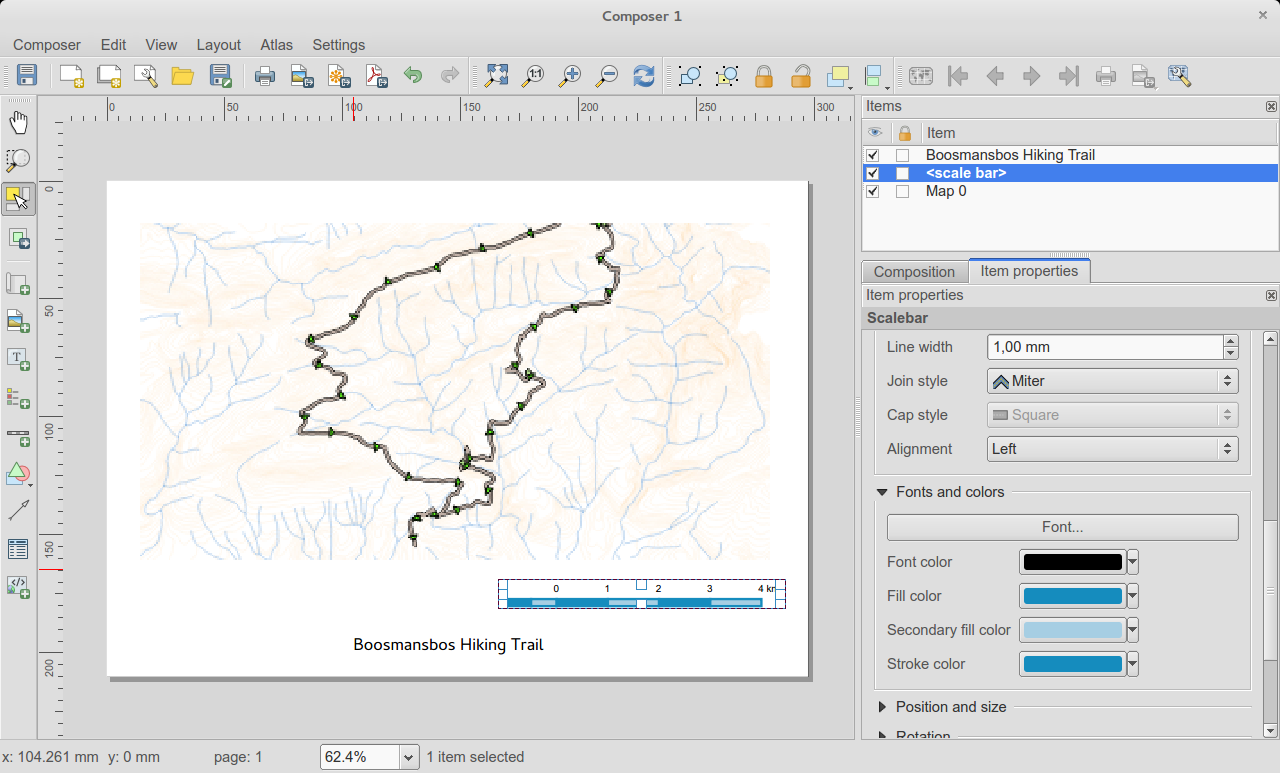Open the Layout menu
Image resolution: width=1280 pixels, height=773 pixels.
point(218,45)
